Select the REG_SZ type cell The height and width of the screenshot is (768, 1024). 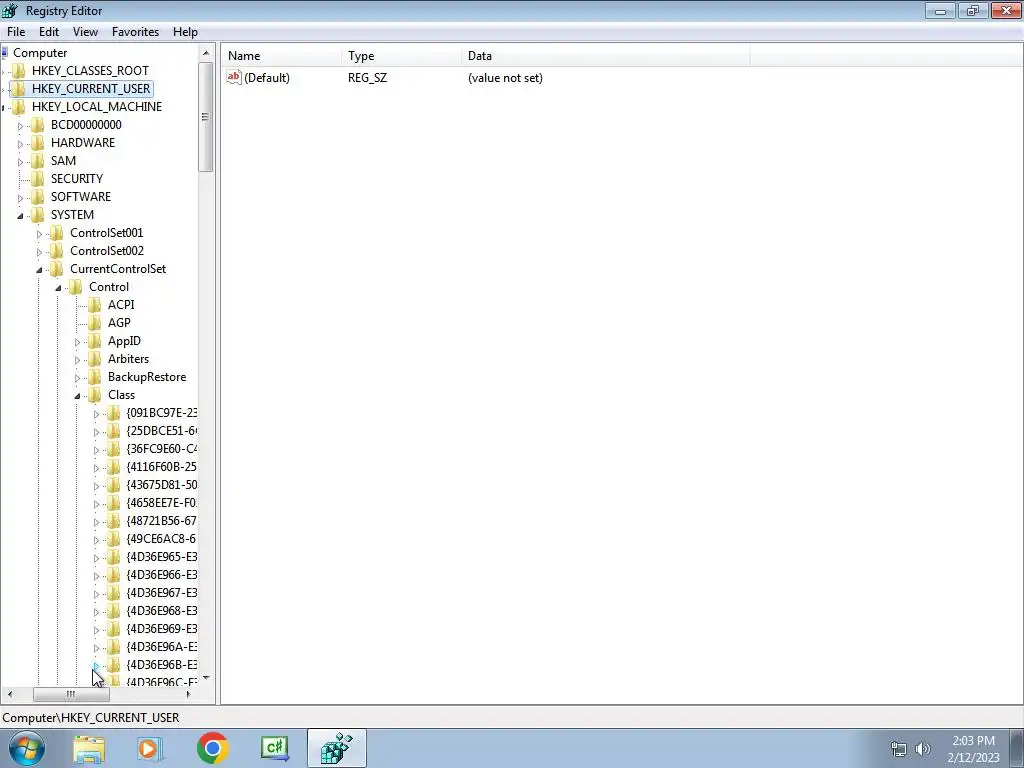tap(367, 78)
